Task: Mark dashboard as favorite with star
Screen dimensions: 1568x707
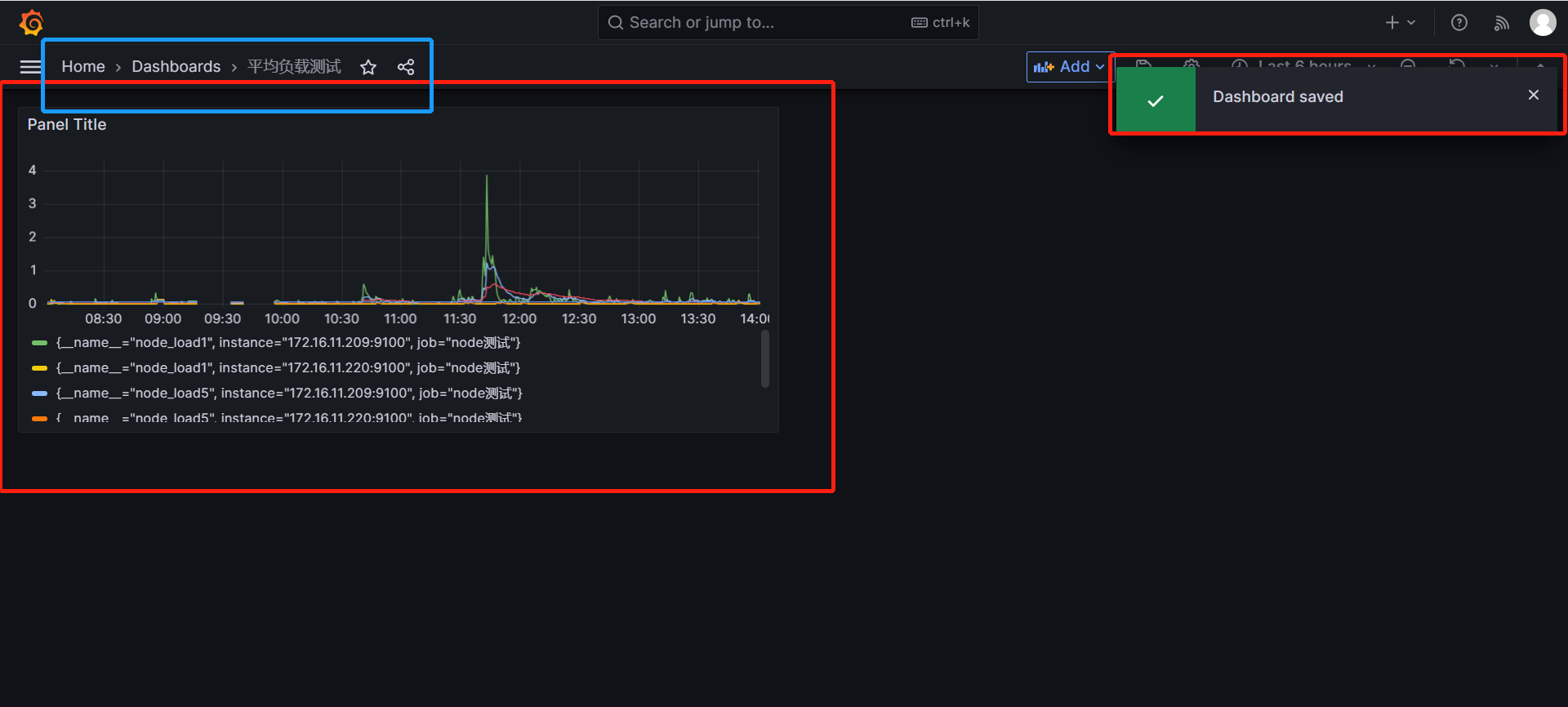Action: pos(368,67)
